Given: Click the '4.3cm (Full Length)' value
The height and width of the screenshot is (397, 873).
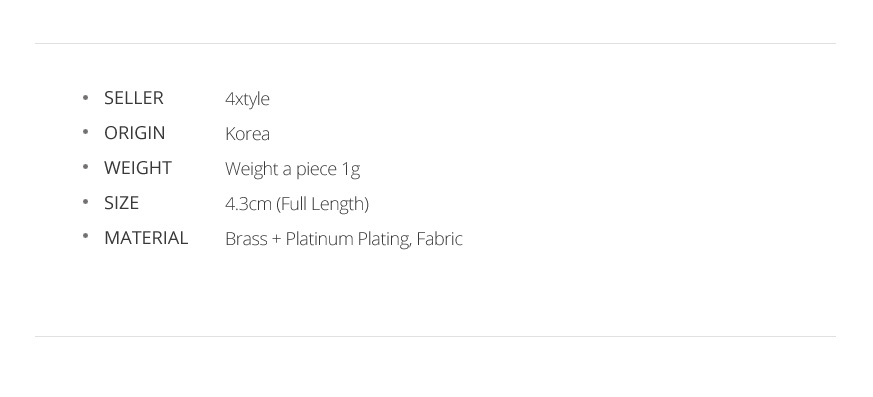Looking at the screenshot, I should 297,204.
